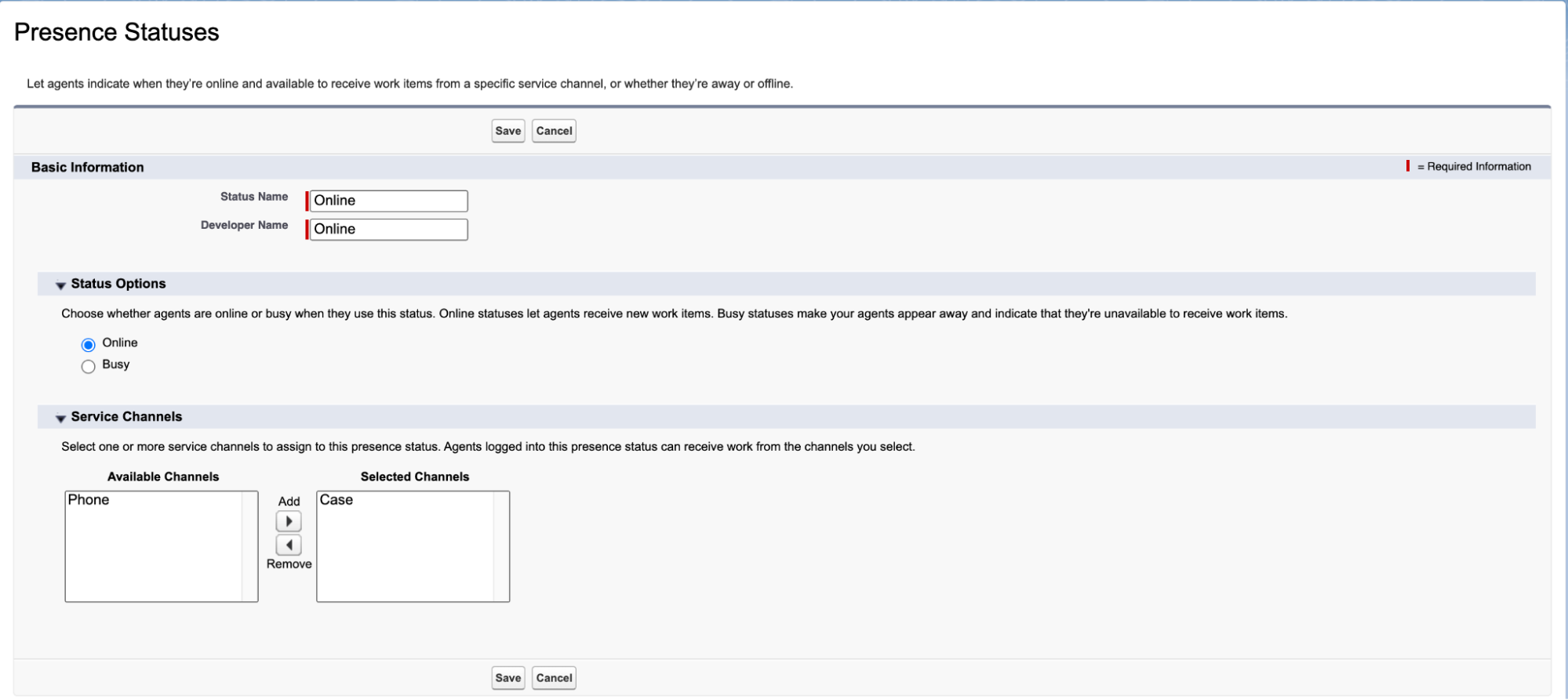Select Case in Selected Channels list

337,500
